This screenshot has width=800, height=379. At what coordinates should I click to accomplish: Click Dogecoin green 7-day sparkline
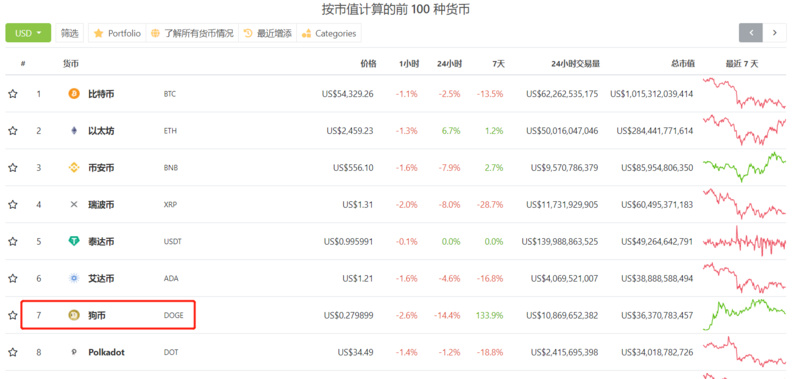(744, 314)
